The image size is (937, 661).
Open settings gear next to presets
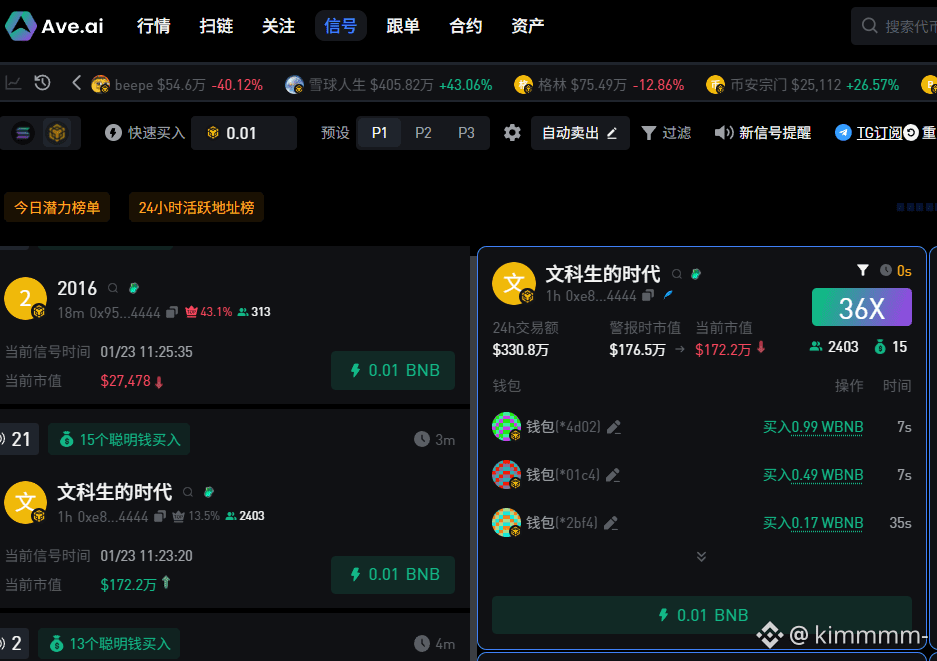point(512,133)
